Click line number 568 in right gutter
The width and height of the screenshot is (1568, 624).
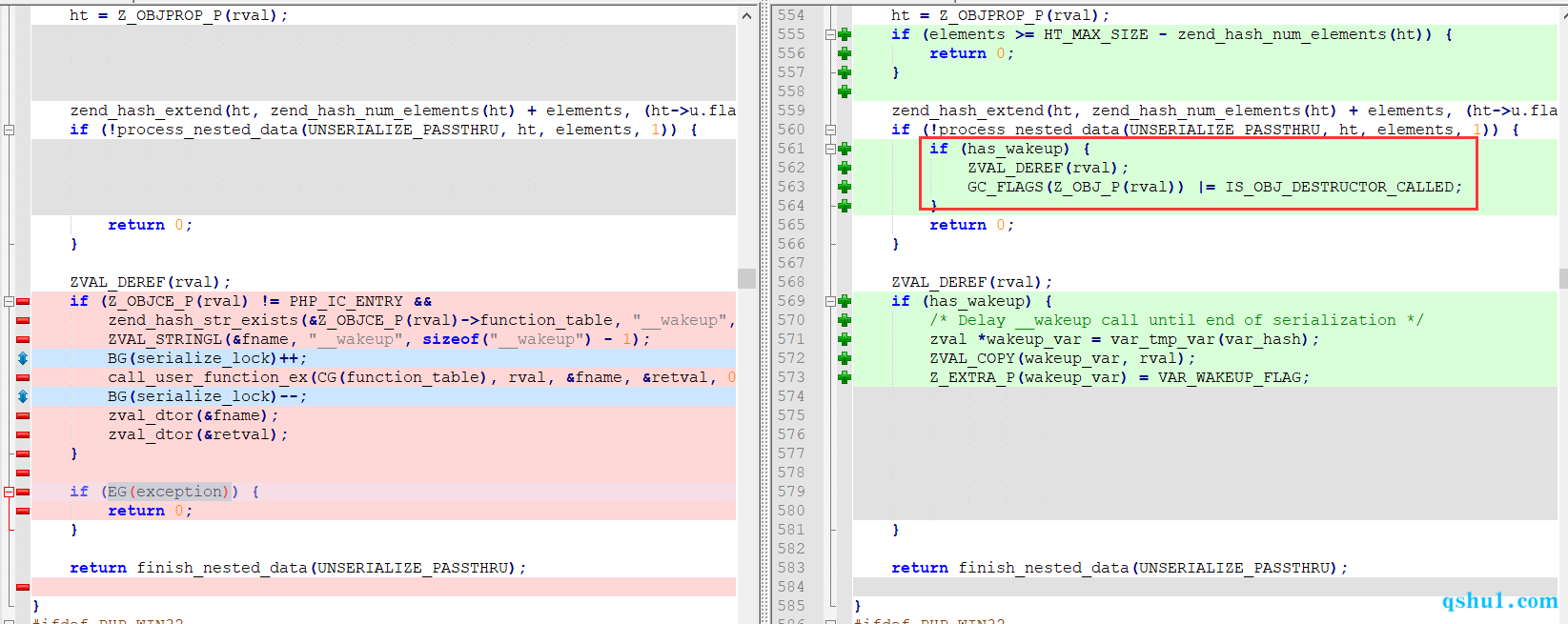click(790, 282)
